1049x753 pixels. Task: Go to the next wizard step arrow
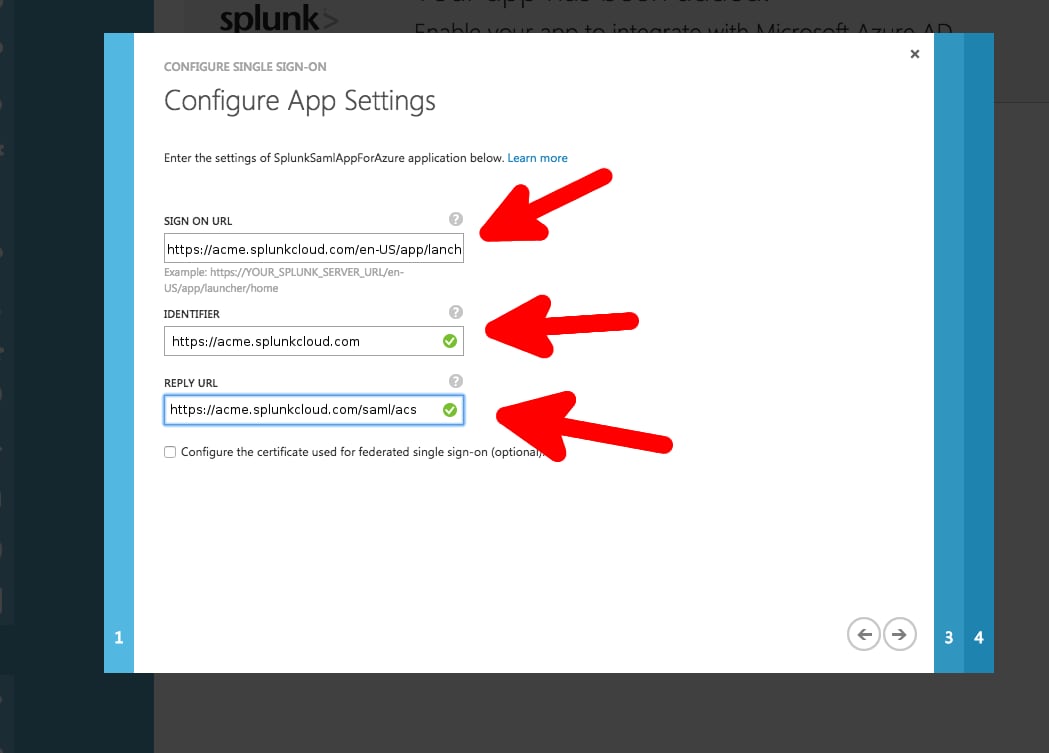pos(899,634)
